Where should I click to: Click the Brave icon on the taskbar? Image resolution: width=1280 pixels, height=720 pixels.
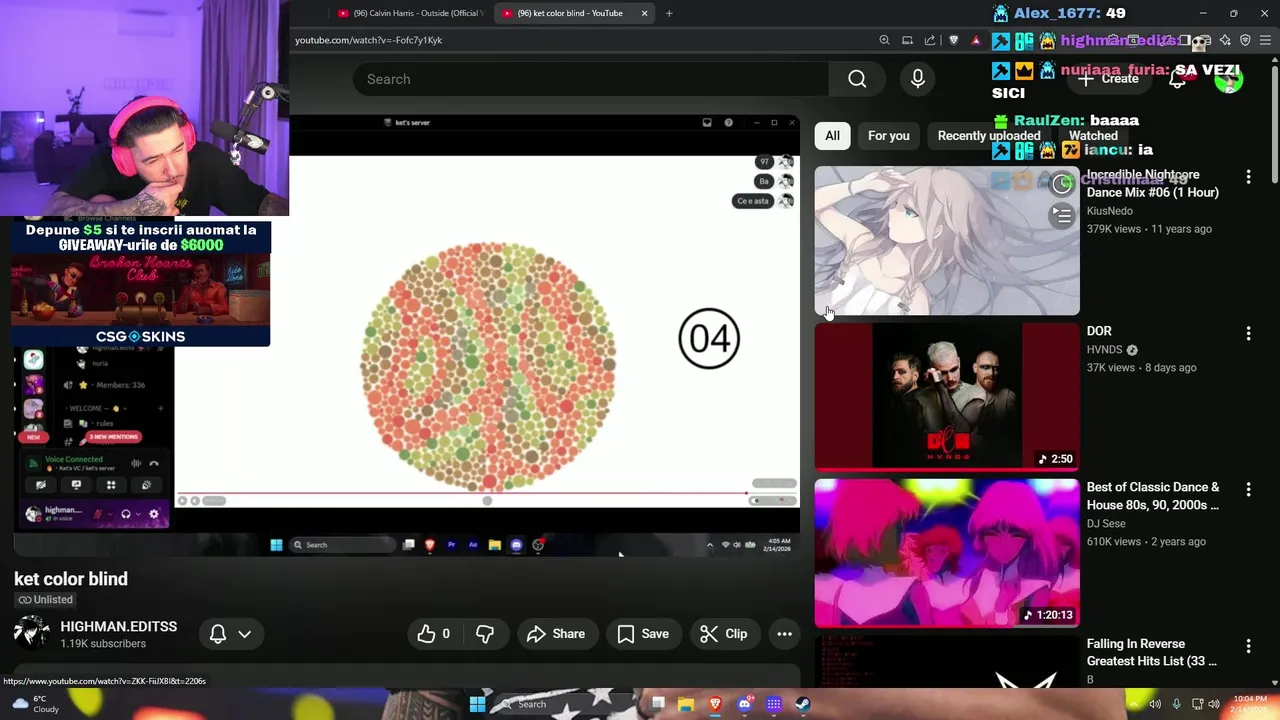pos(715,704)
